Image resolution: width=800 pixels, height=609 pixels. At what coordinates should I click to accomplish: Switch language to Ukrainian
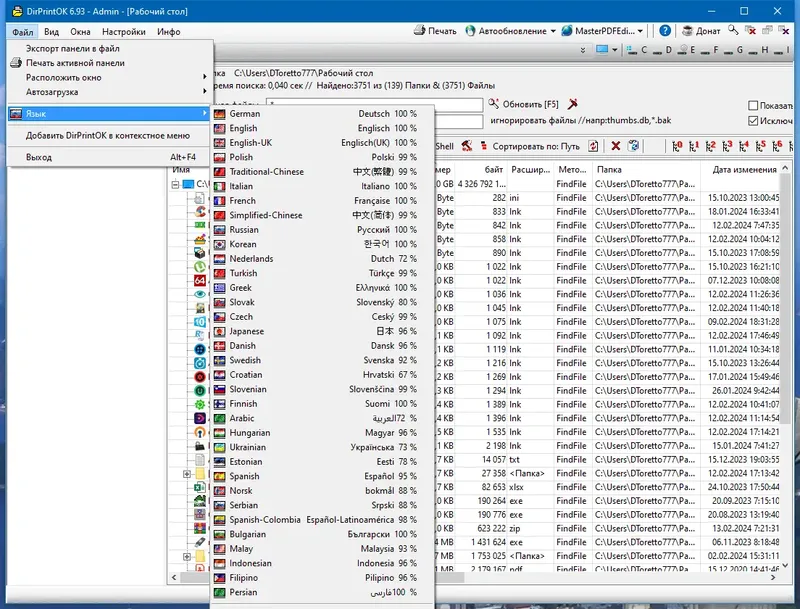pyautogui.click(x=322, y=447)
